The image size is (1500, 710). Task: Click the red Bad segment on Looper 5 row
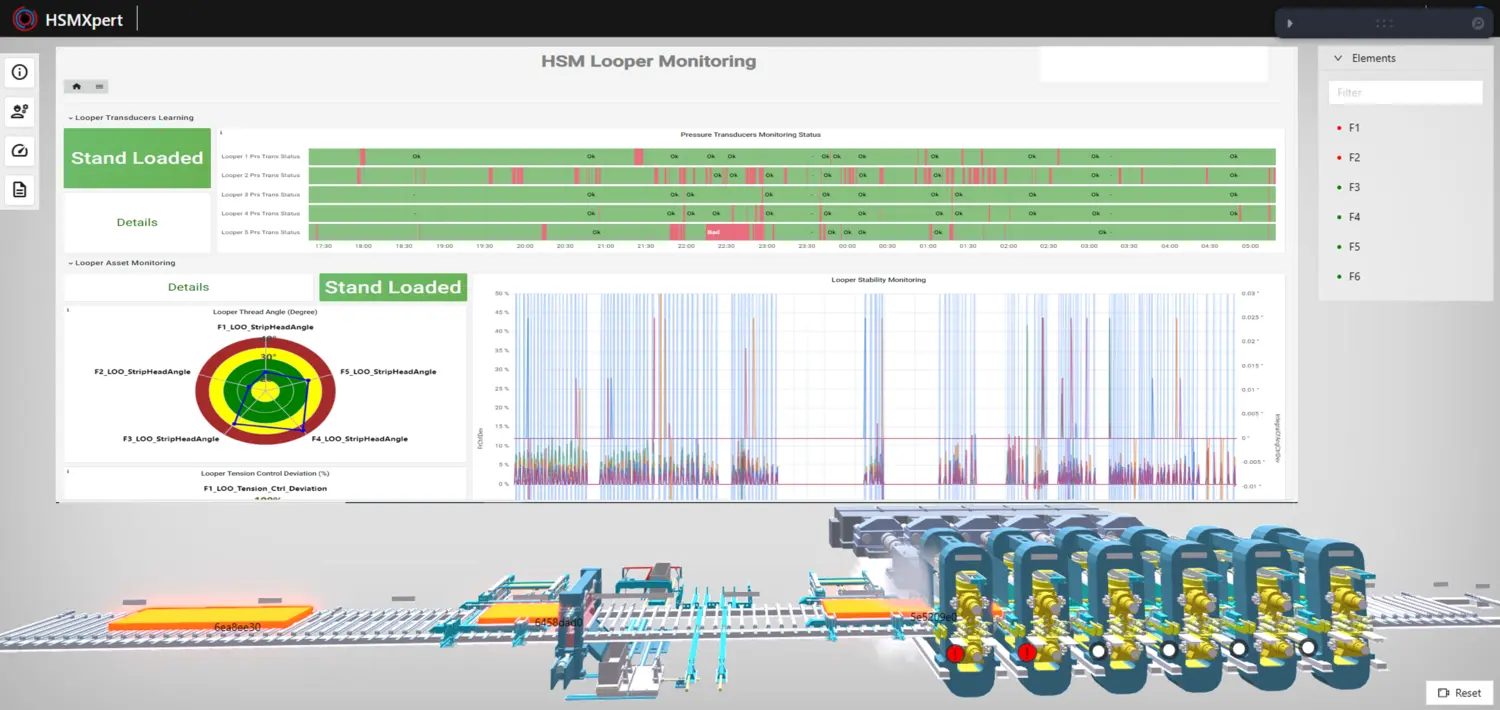727,232
